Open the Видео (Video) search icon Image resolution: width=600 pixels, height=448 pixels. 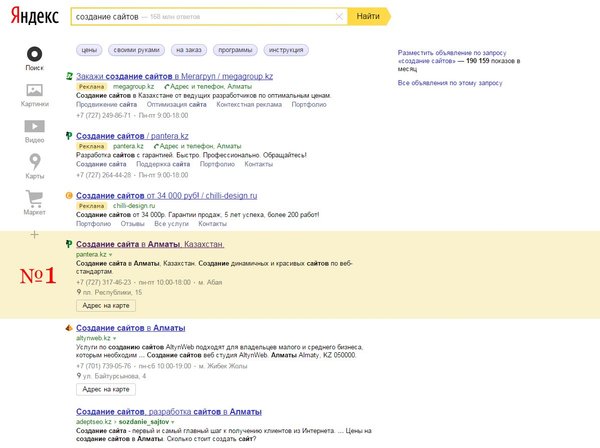click(34, 127)
